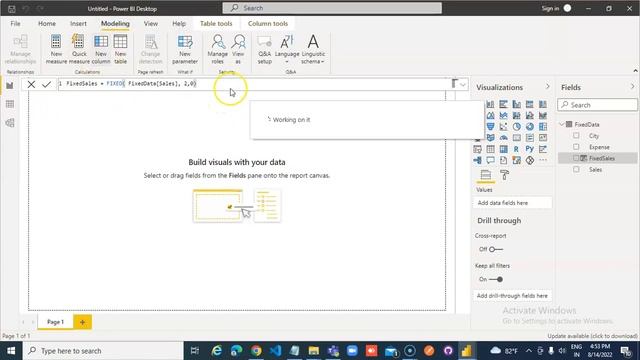Select the Matrix visual
The height and width of the screenshot is (360, 640).
pos(503,149)
